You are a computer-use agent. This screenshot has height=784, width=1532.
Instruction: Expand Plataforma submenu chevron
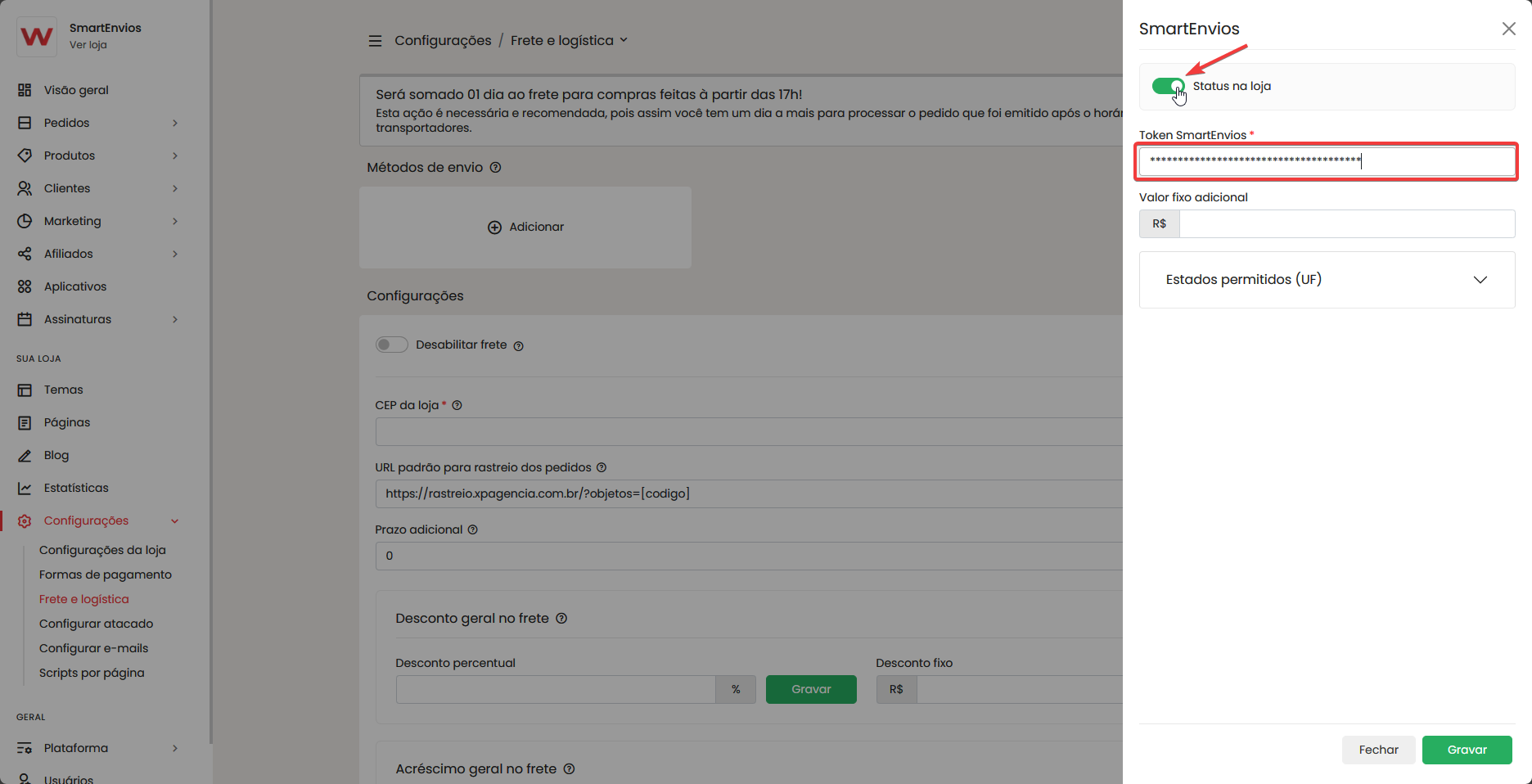pyautogui.click(x=175, y=748)
